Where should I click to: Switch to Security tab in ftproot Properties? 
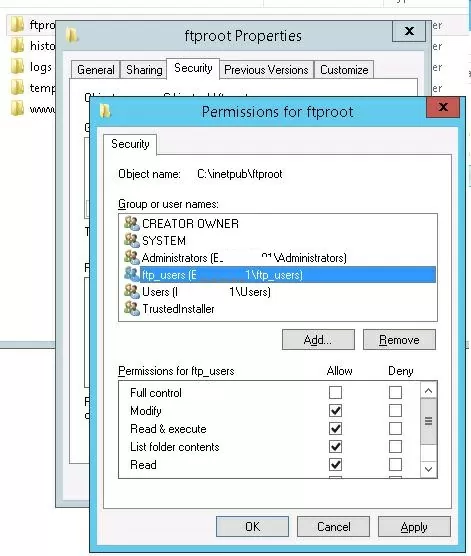[x=193, y=68]
